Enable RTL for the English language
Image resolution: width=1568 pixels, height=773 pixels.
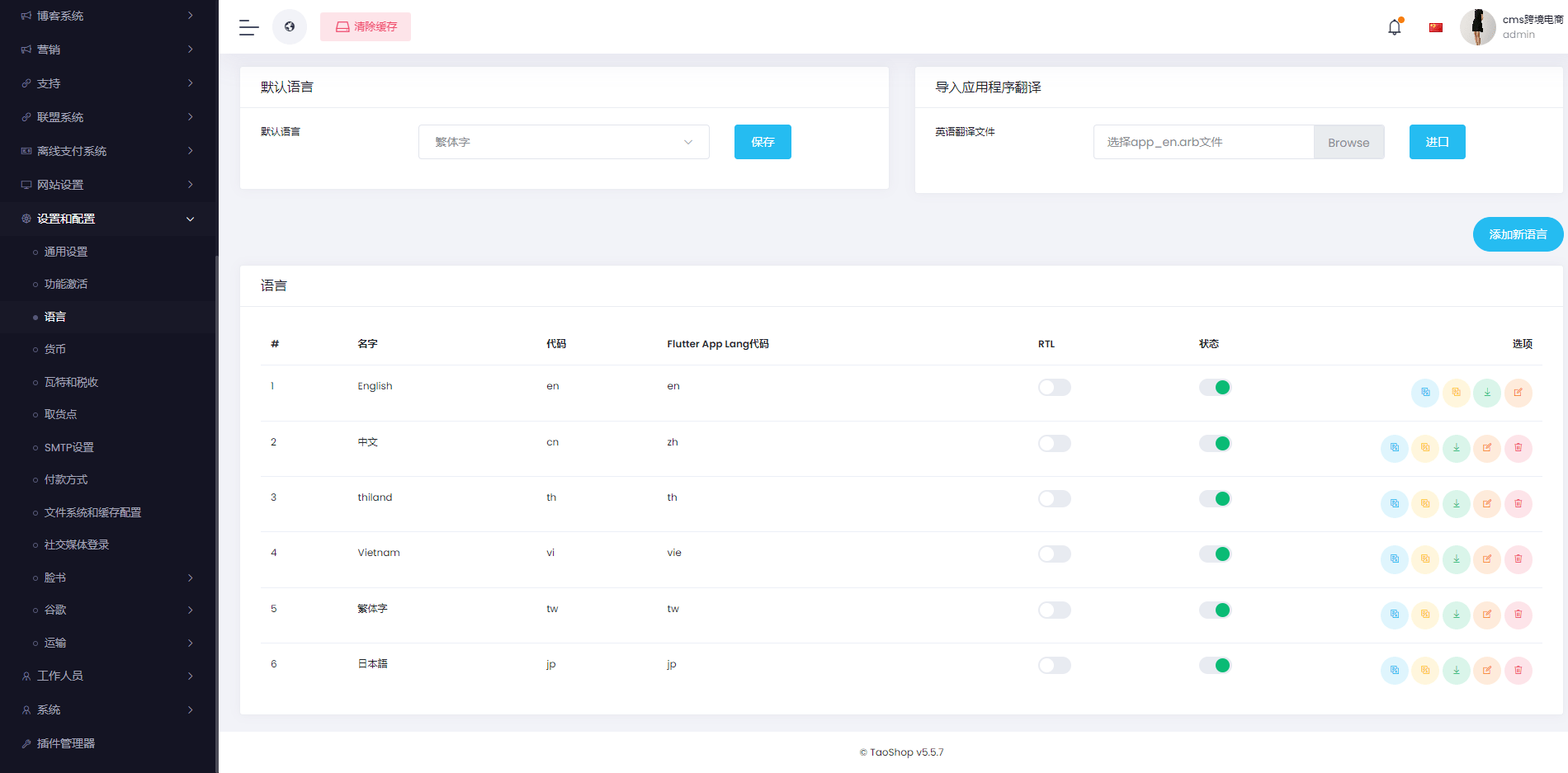coord(1054,387)
